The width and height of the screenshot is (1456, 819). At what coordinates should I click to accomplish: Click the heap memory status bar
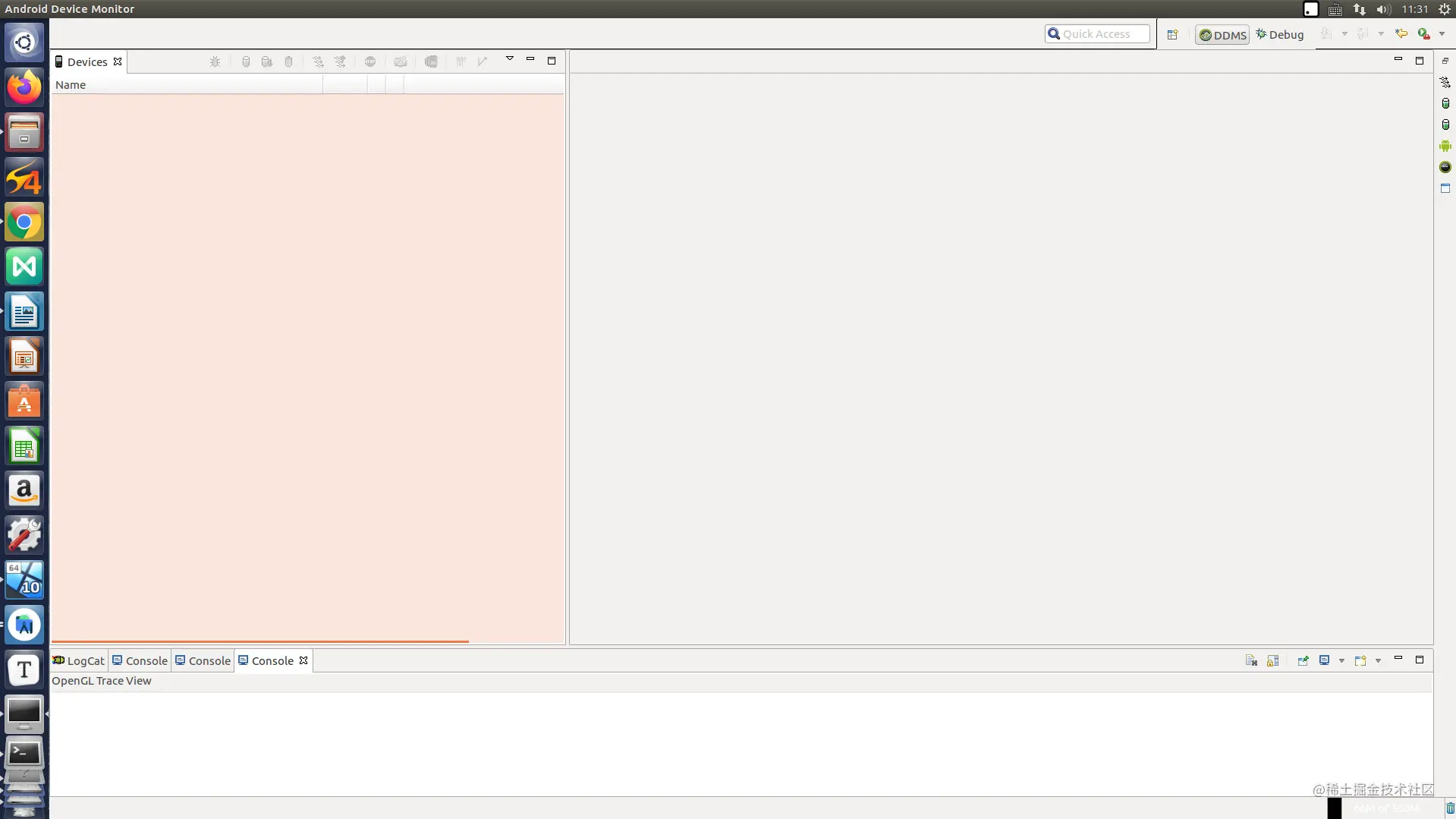pyautogui.click(x=1385, y=808)
